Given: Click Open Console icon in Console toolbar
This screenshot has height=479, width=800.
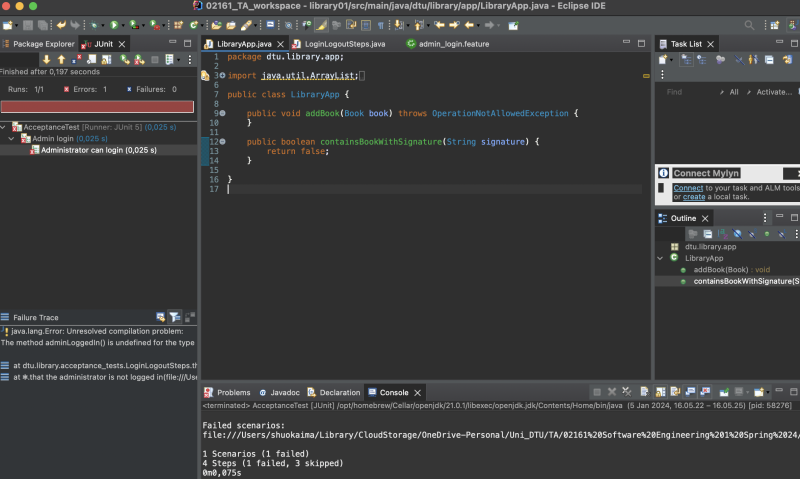Looking at the screenshot, I should (759, 392).
